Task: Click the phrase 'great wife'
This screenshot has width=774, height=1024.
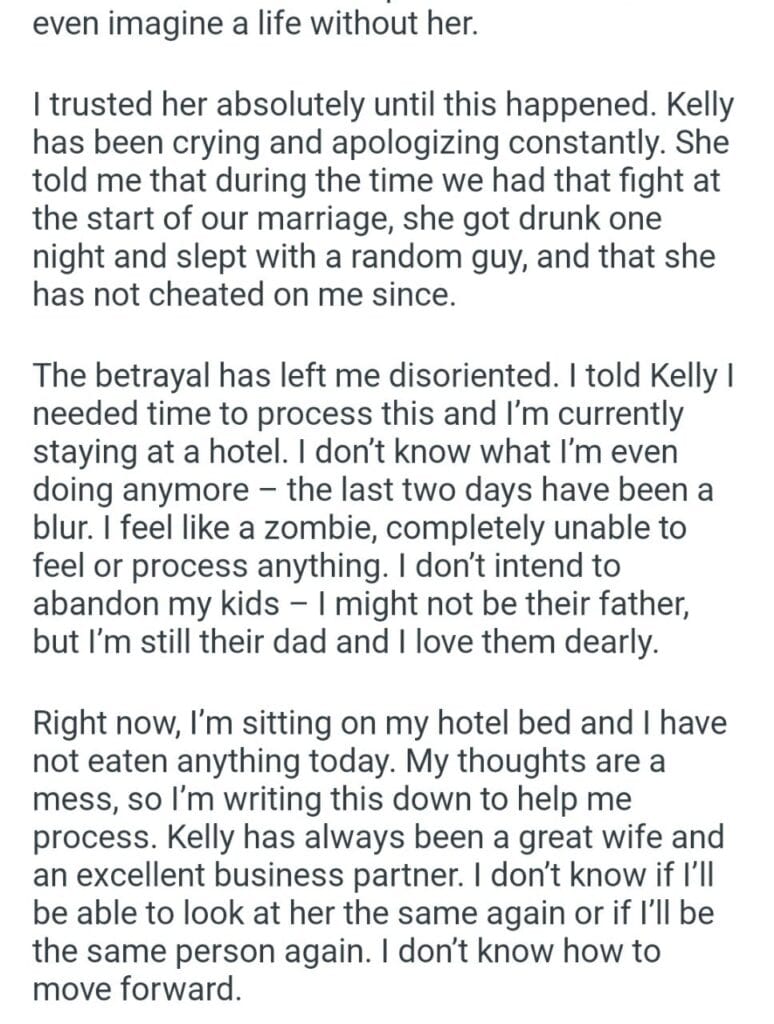Action: 607,837
